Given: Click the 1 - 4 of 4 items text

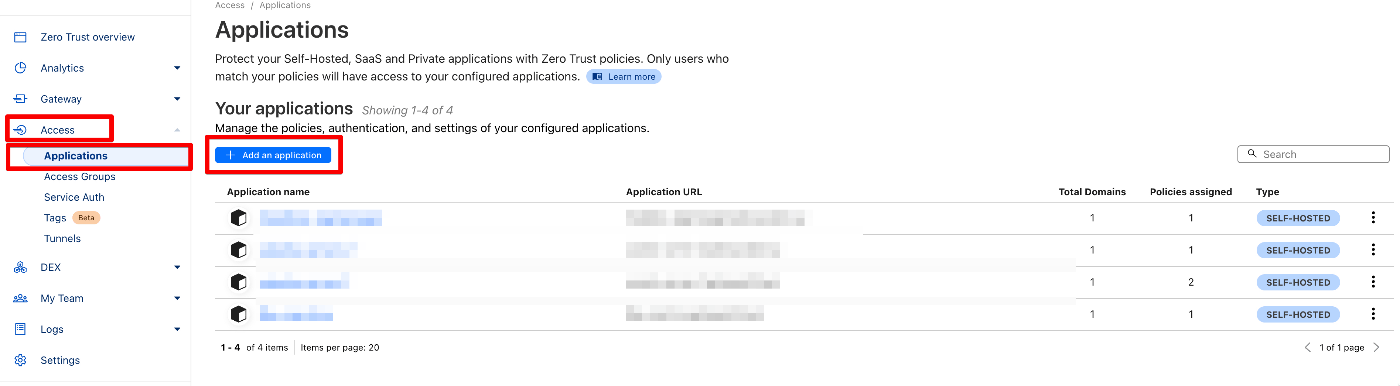Looking at the screenshot, I should pyautogui.click(x=254, y=348).
